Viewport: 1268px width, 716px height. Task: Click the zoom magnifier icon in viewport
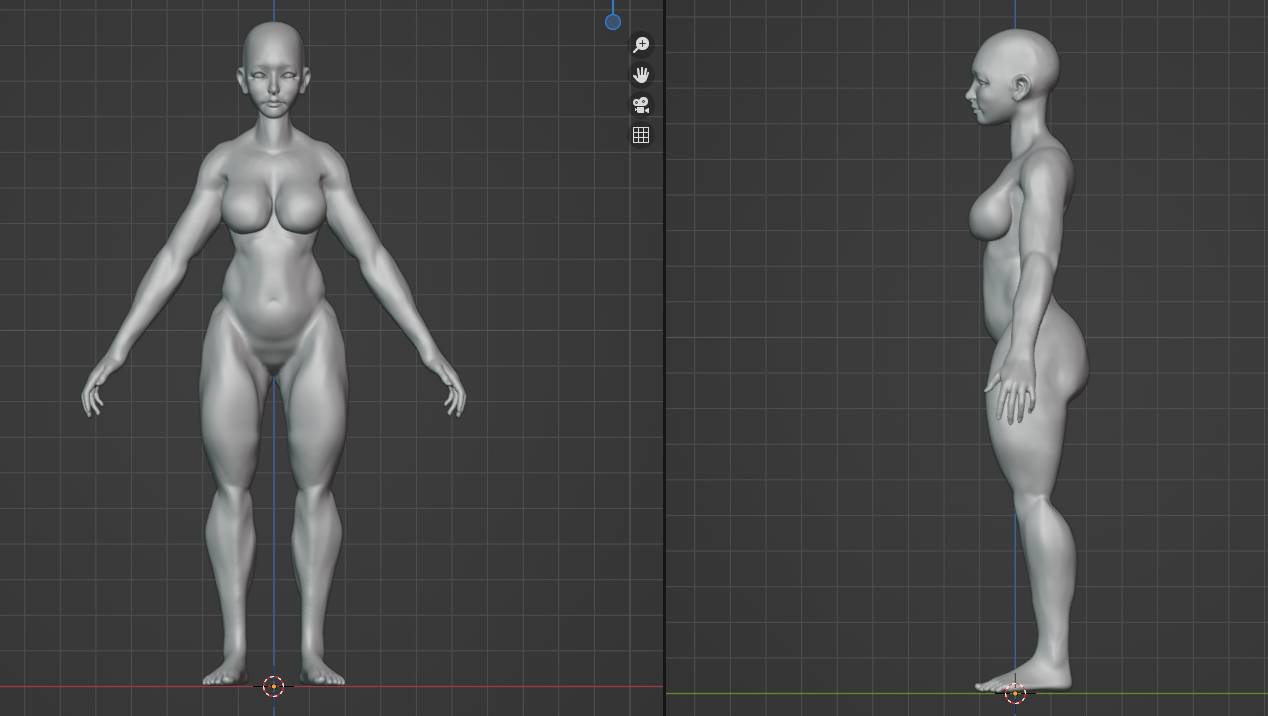tap(641, 45)
